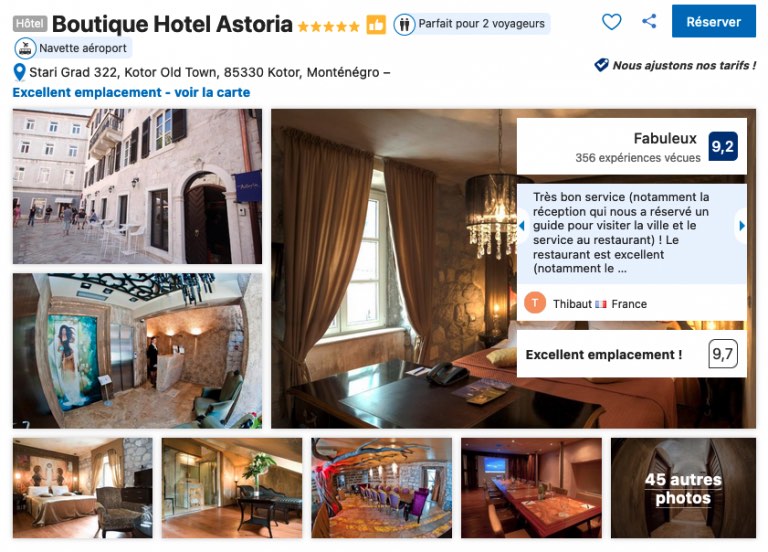Click the 9,7 location score badge
Screen dimensions: 768x552
pyautogui.click(x=723, y=354)
